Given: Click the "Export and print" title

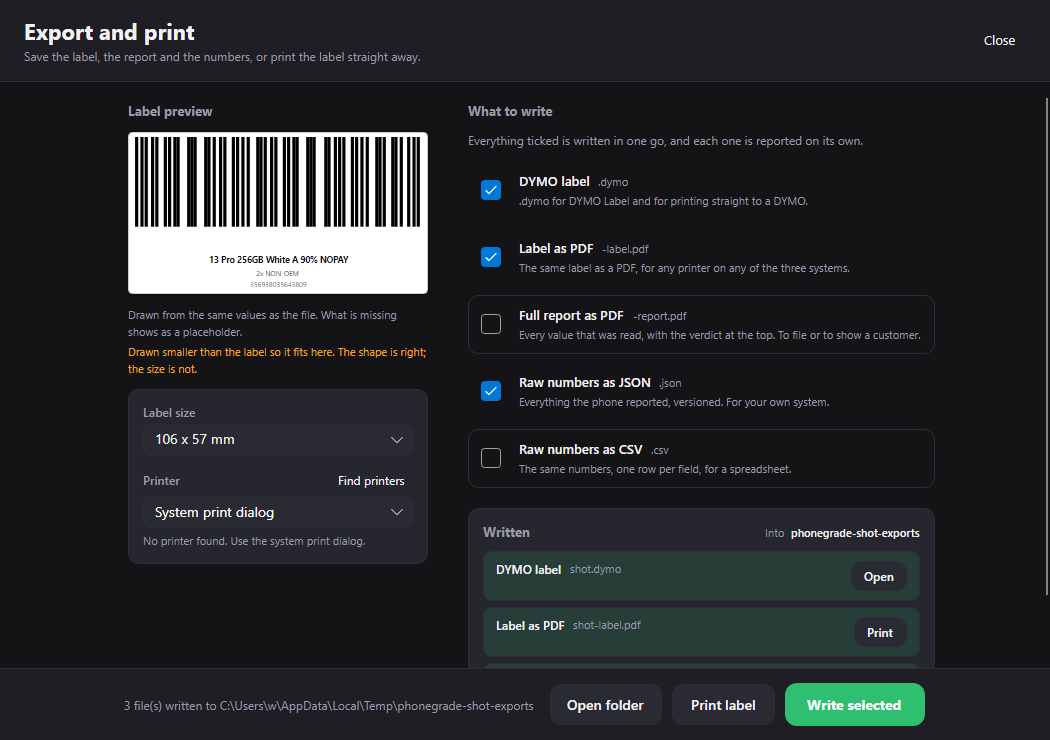Looking at the screenshot, I should click(x=109, y=32).
